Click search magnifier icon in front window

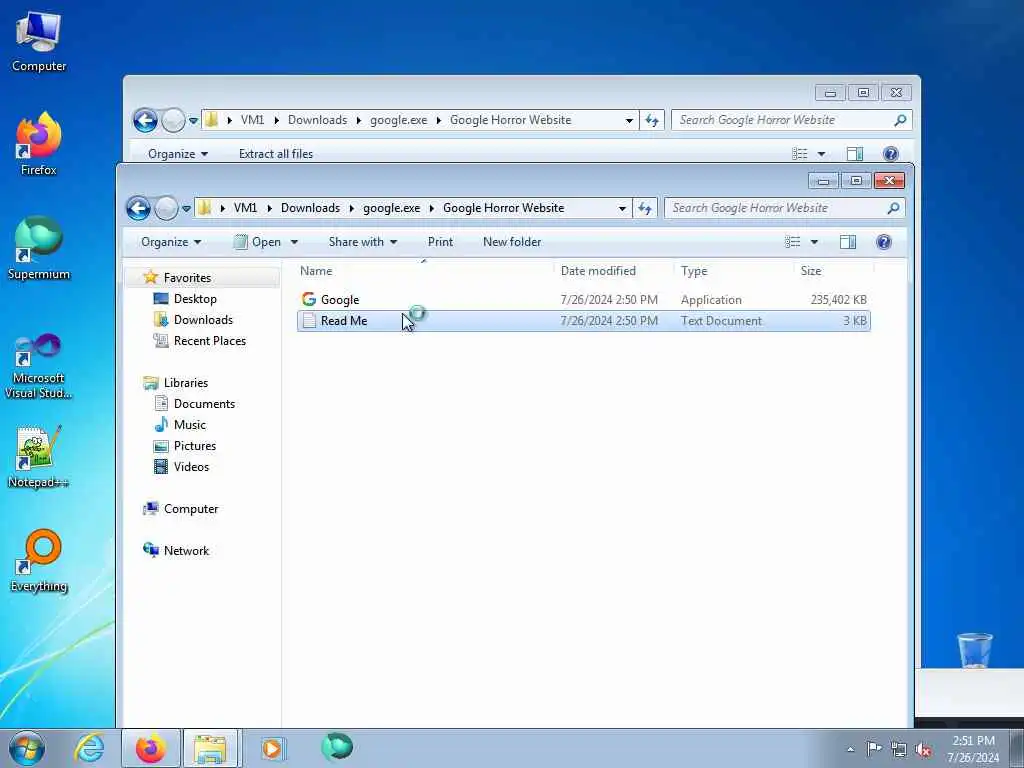coord(893,208)
